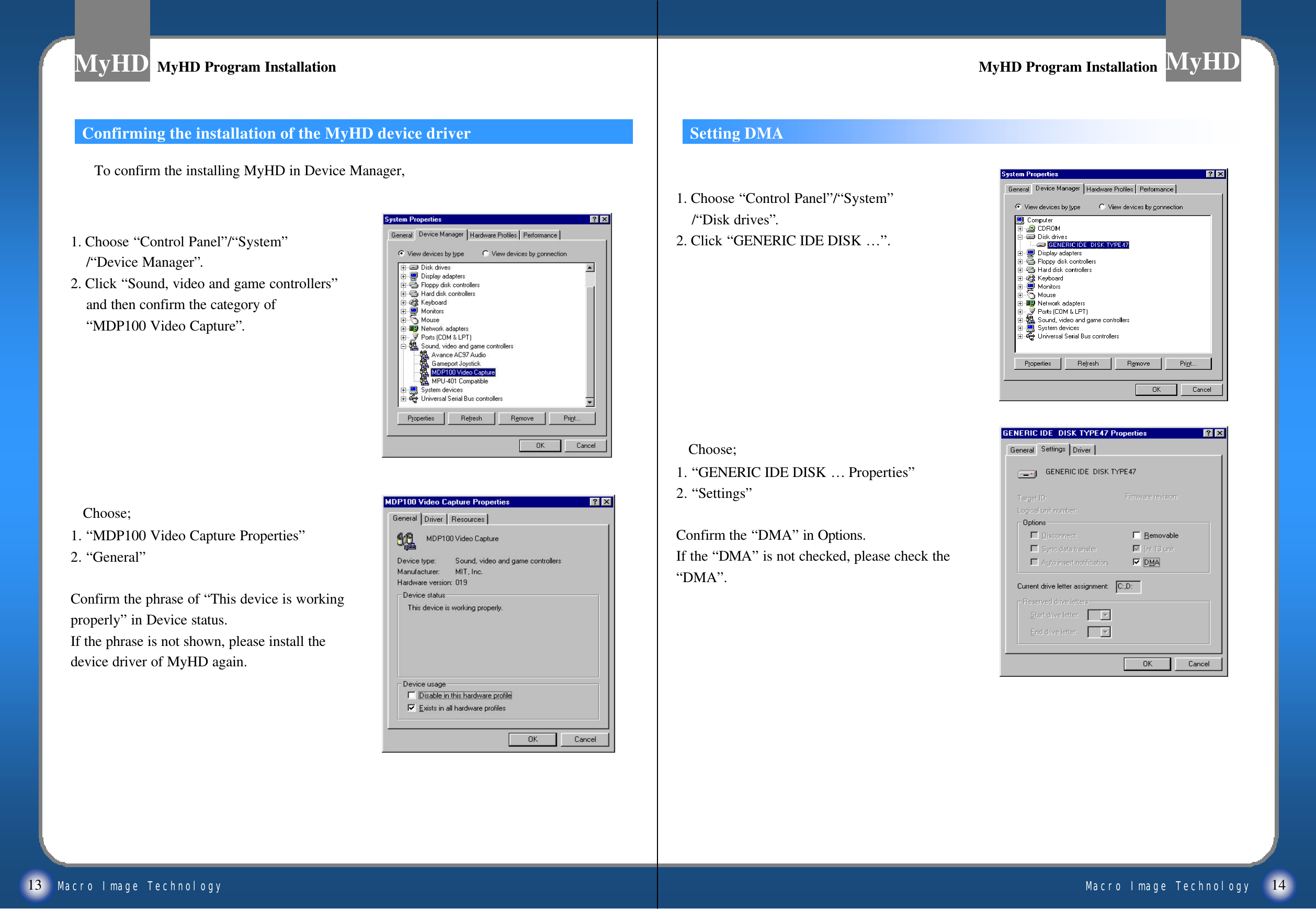This screenshot has width=1316, height=909.
Task: Click the device list scrollbar down arrow
Action: click(590, 402)
